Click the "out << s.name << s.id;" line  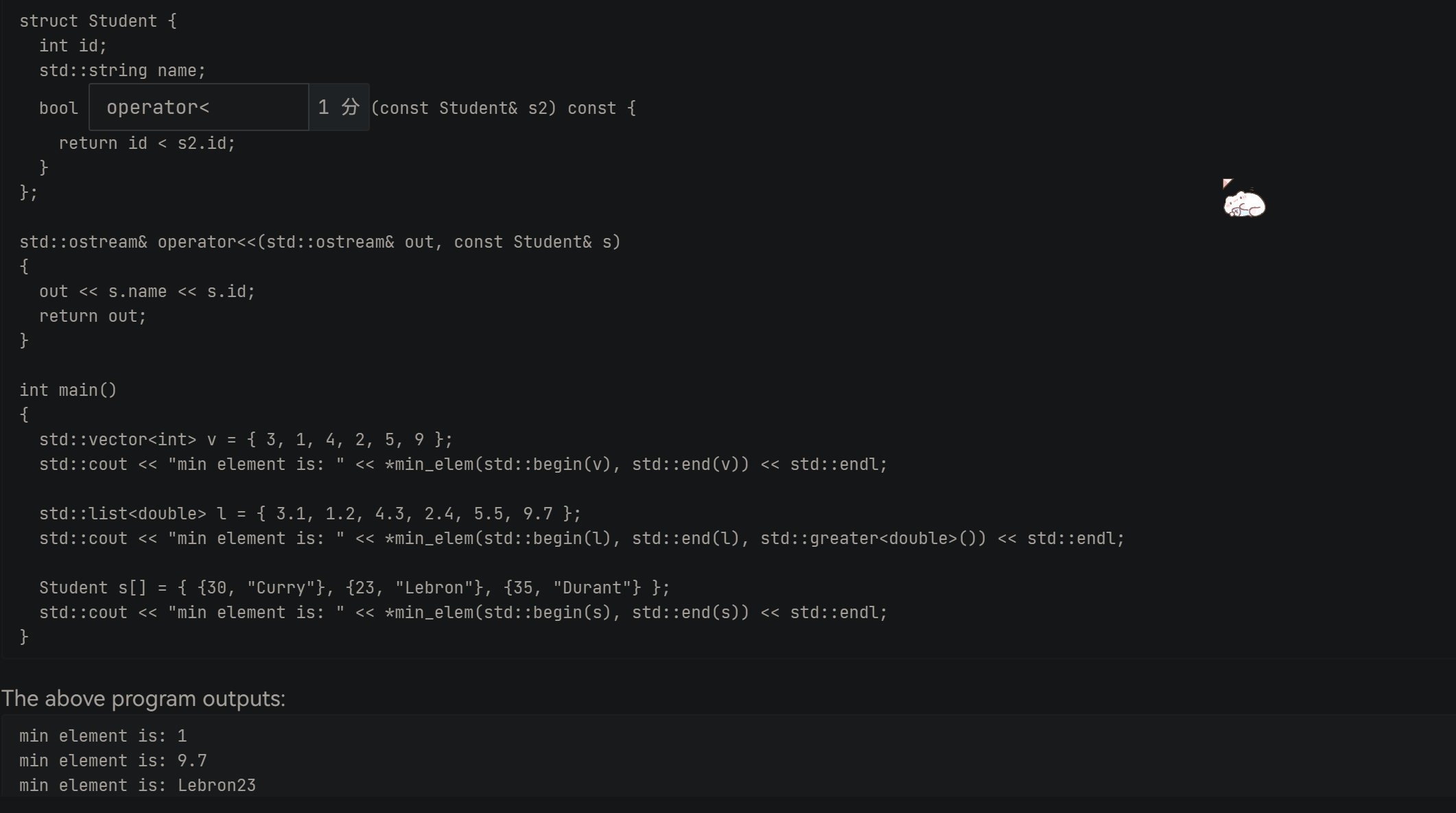pyautogui.click(x=147, y=292)
